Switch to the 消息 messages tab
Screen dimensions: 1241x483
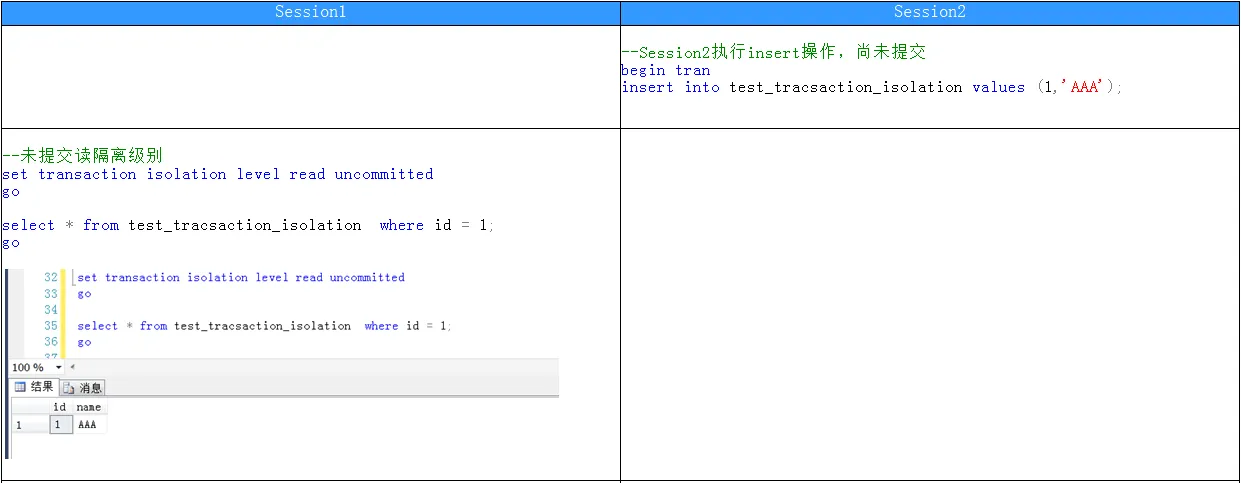pyautogui.click(x=83, y=387)
